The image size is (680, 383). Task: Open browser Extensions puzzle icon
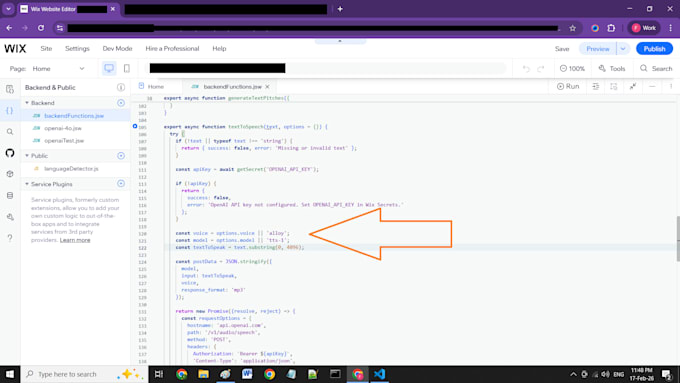pyautogui.click(x=611, y=28)
